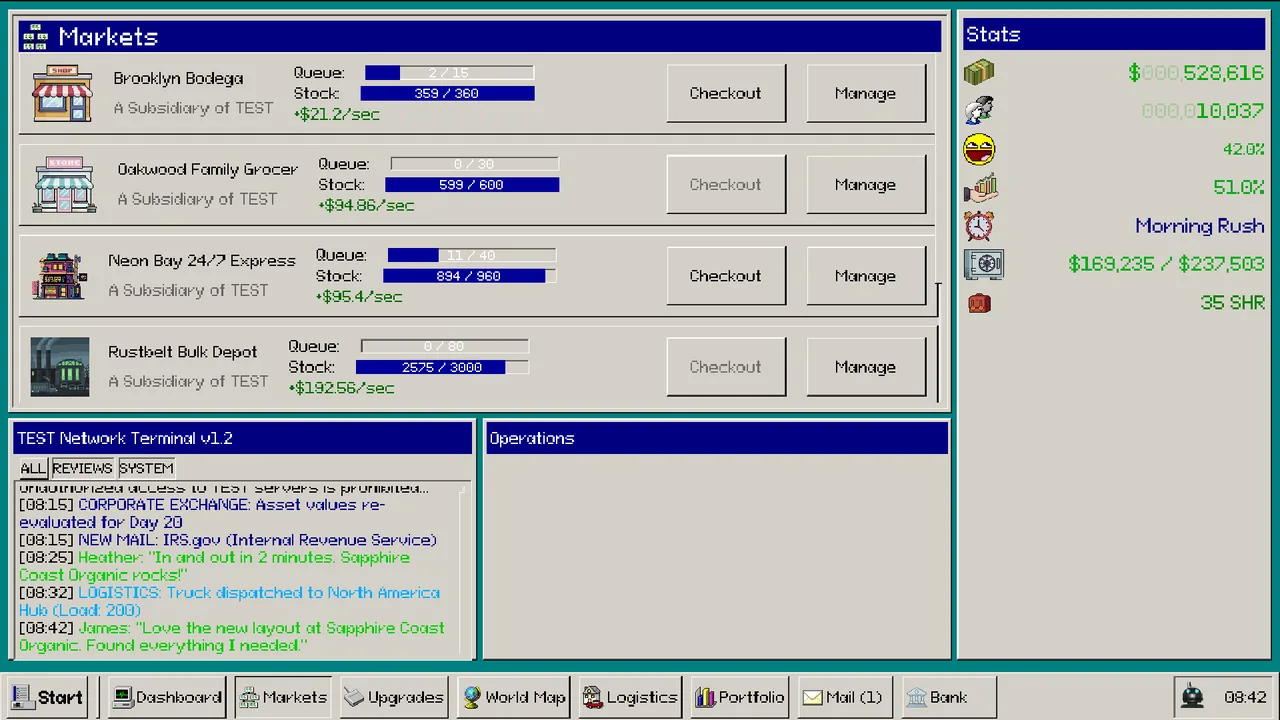Image resolution: width=1280 pixels, height=720 pixels.
Task: Click the $169,235 / $237,503 vault value
Action: tap(1166, 264)
